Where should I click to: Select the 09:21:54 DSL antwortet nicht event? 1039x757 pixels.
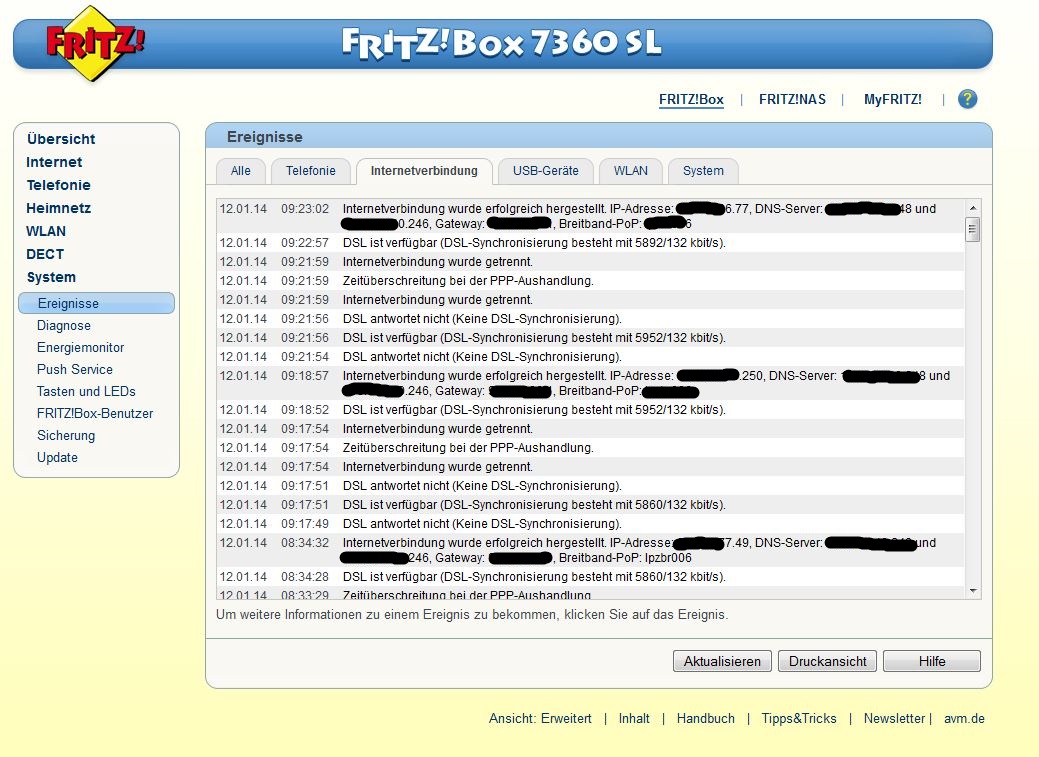pos(591,357)
